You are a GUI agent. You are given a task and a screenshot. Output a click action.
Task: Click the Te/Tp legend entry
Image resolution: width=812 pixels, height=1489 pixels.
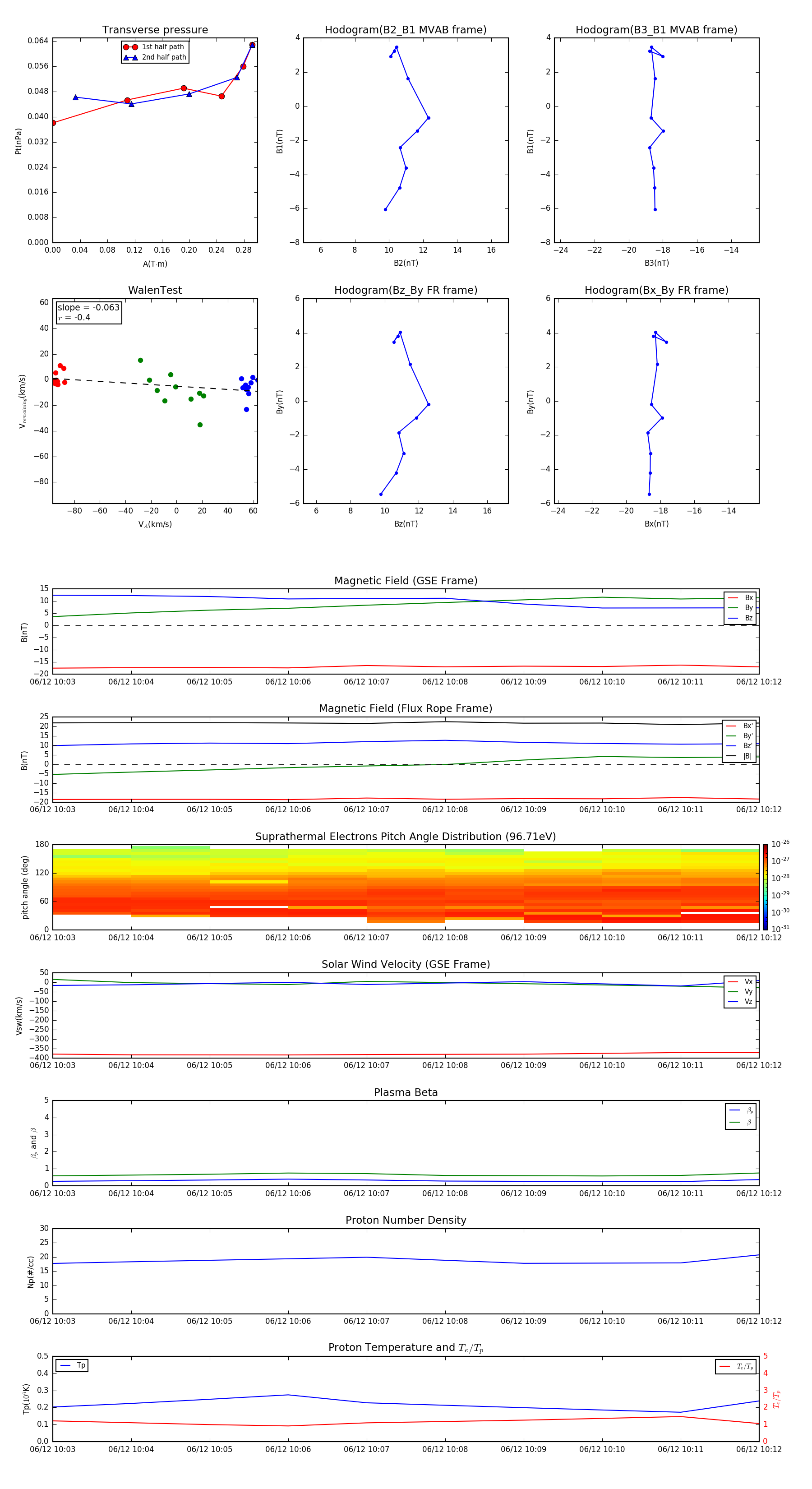point(736,1366)
